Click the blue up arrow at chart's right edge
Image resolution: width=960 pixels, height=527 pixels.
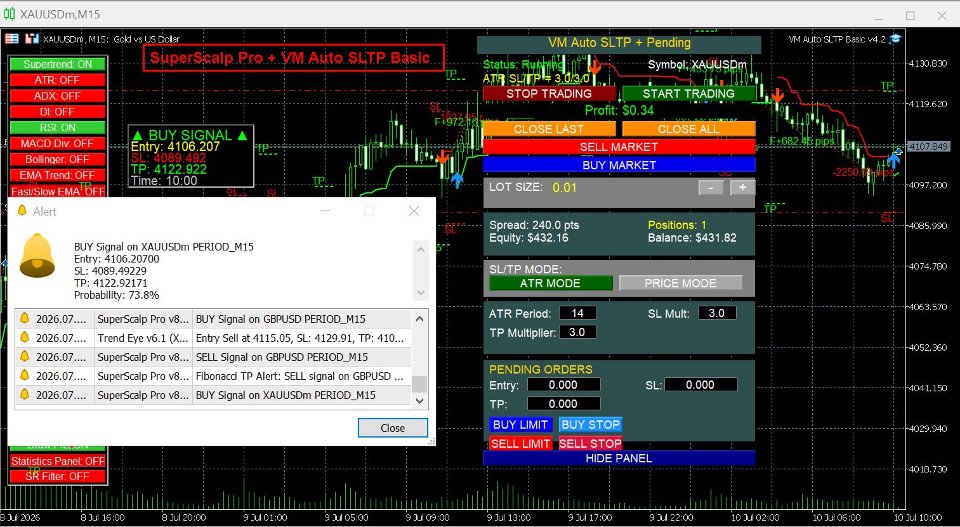click(894, 159)
